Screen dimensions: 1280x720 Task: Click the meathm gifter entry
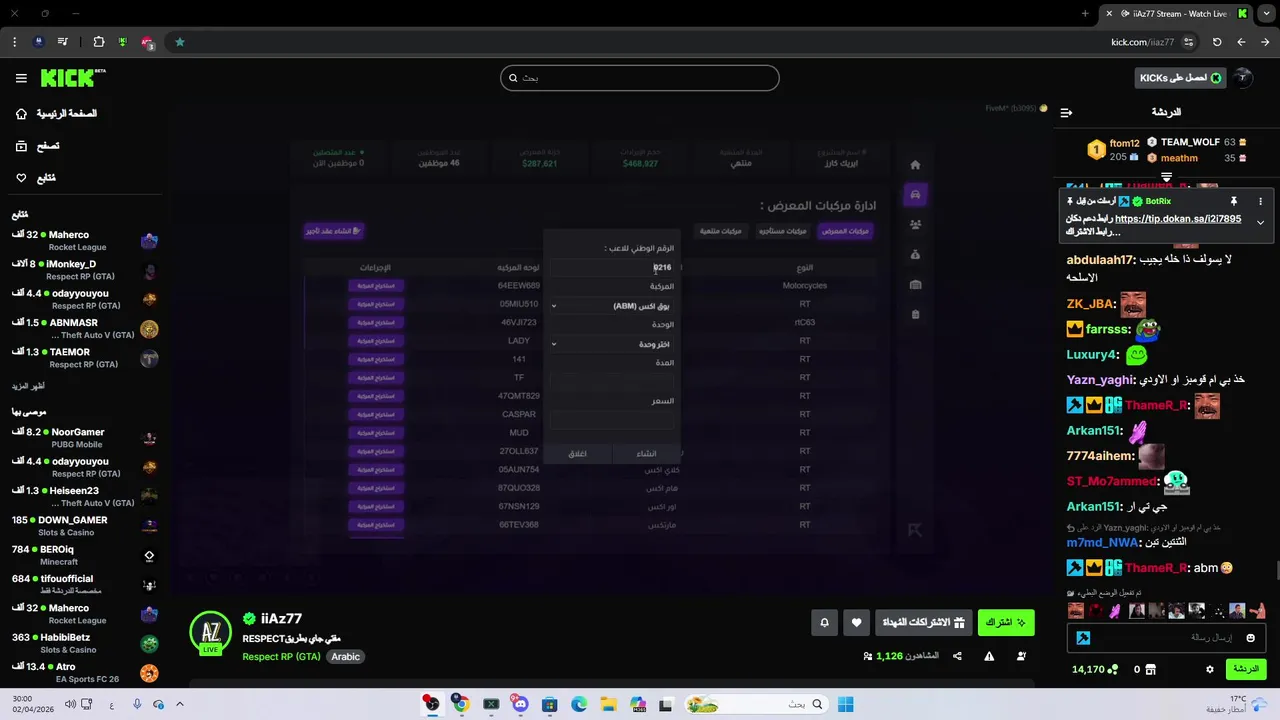[1197, 158]
